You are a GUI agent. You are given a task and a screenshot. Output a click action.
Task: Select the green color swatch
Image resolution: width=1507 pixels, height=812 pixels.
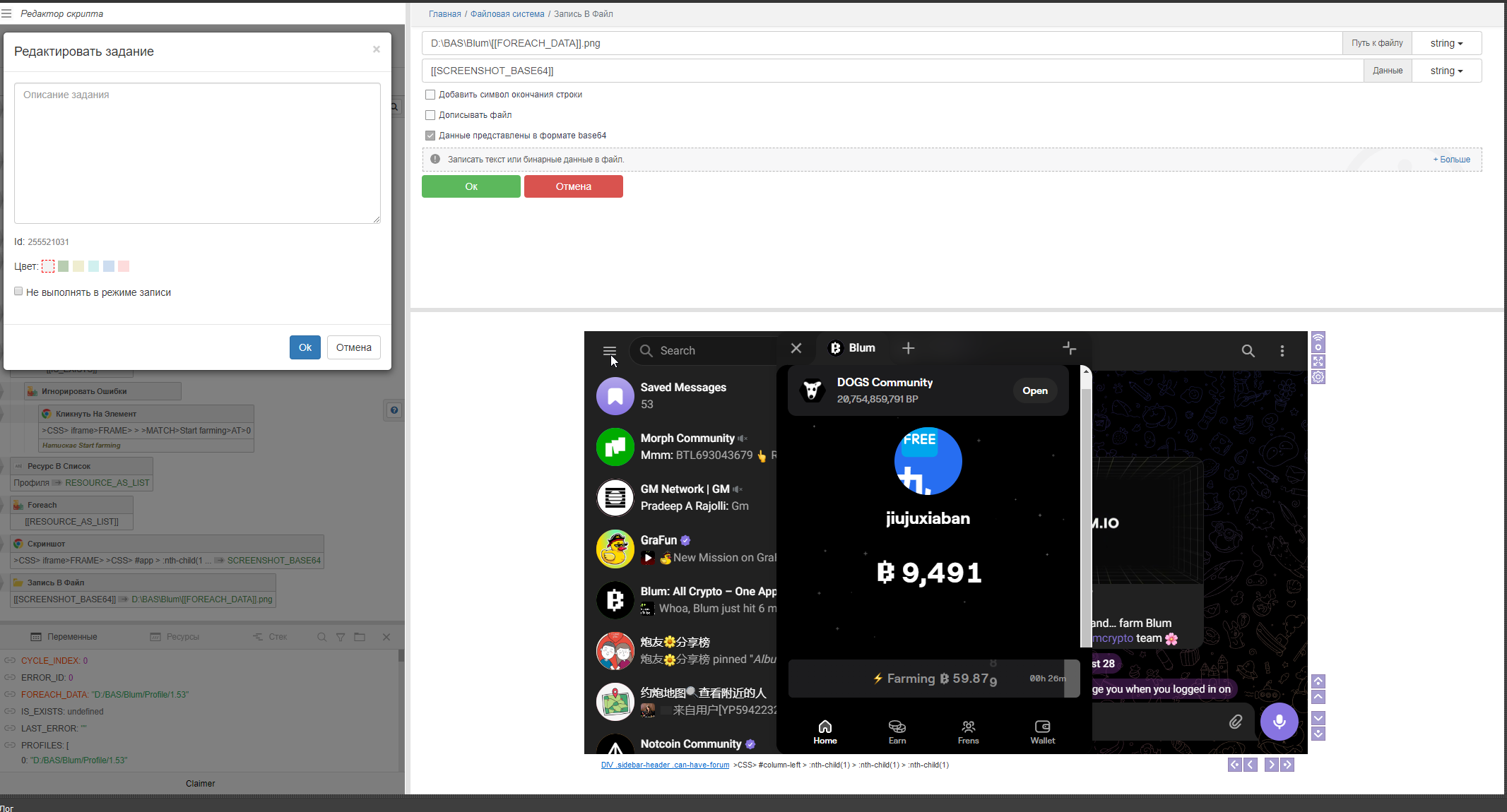(x=64, y=266)
